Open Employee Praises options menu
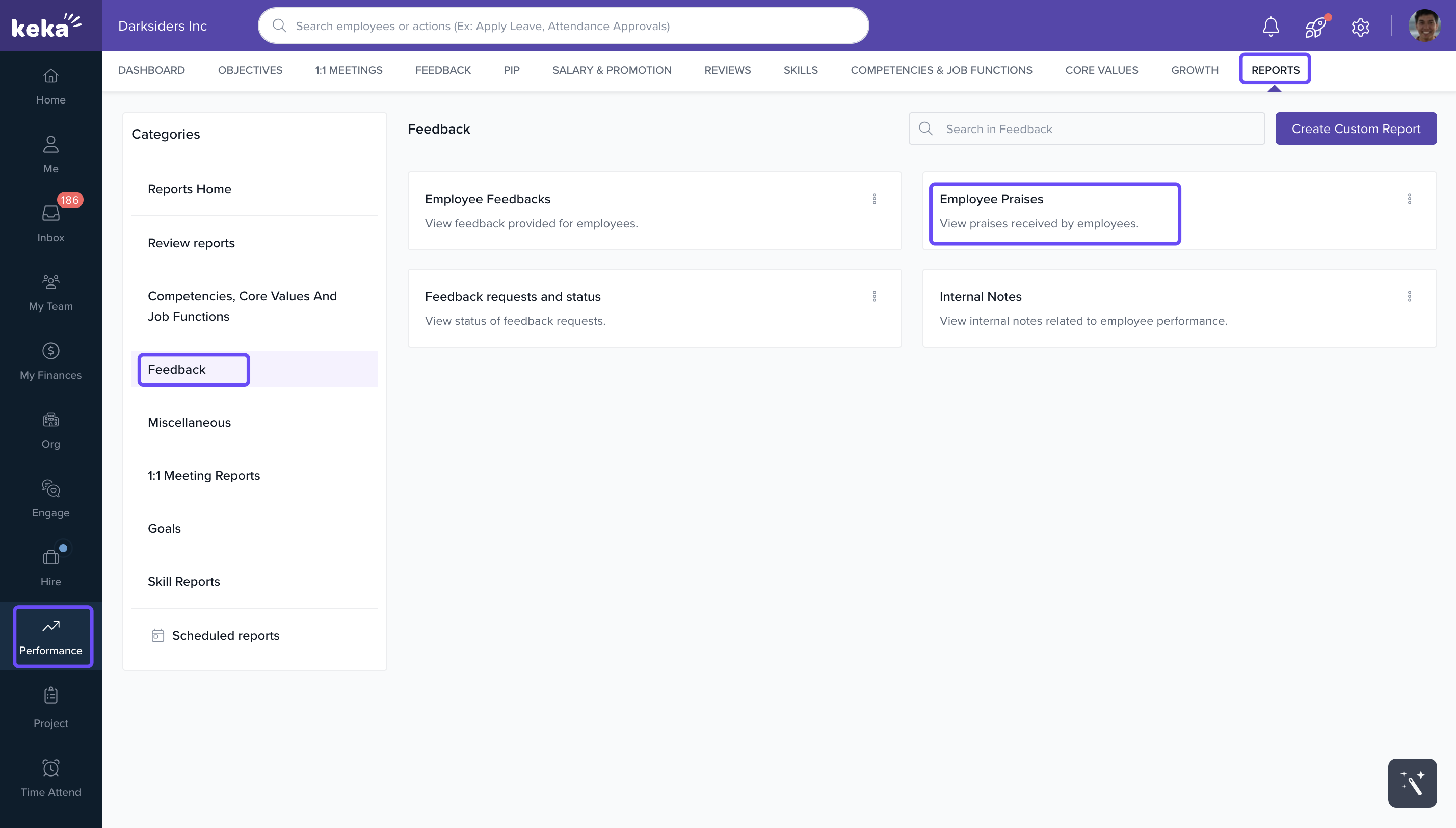The width and height of the screenshot is (1456, 828). (x=1409, y=198)
